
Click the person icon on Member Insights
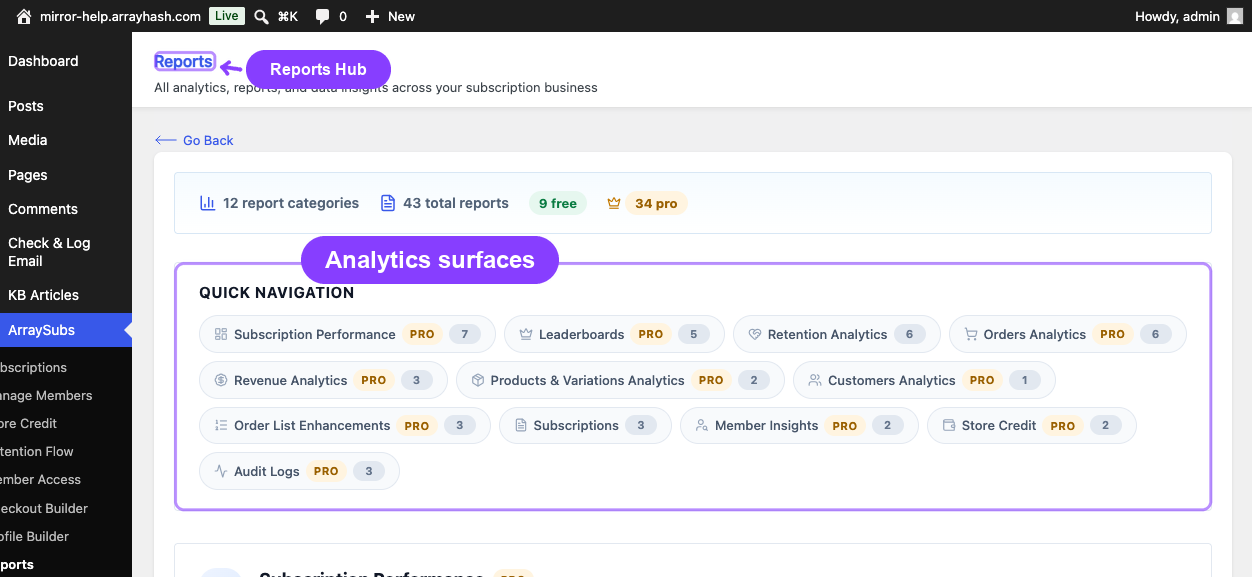coord(702,425)
